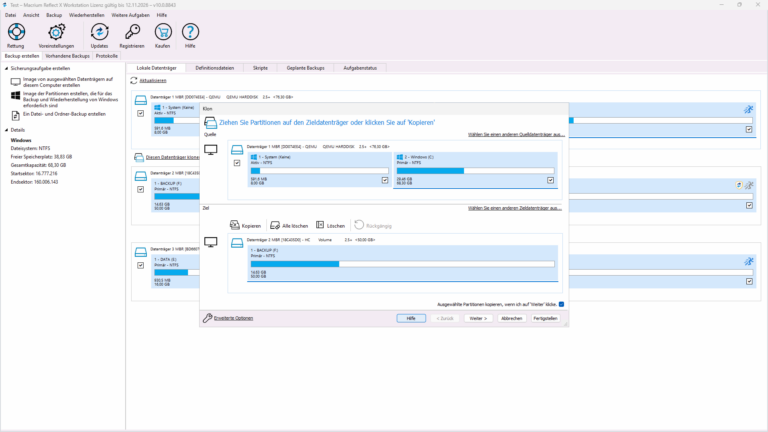Refresh disks with the Aktualisieren icon
The width and height of the screenshot is (768, 432).
(x=134, y=80)
